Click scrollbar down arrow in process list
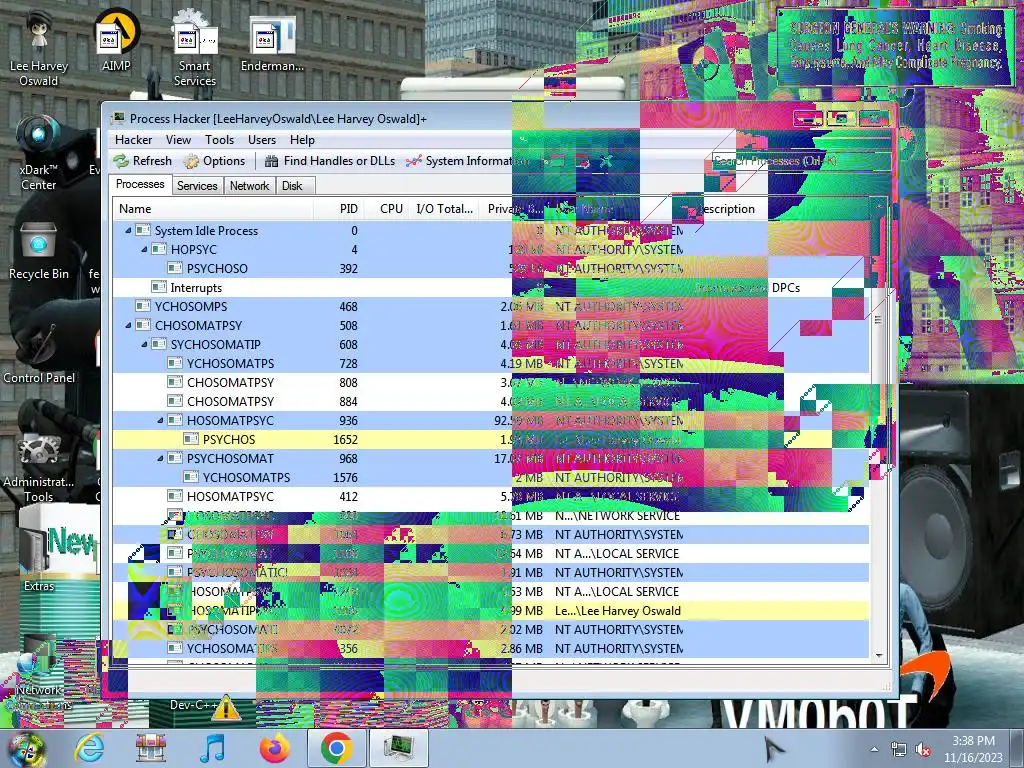The height and width of the screenshot is (768, 1024). point(878,655)
